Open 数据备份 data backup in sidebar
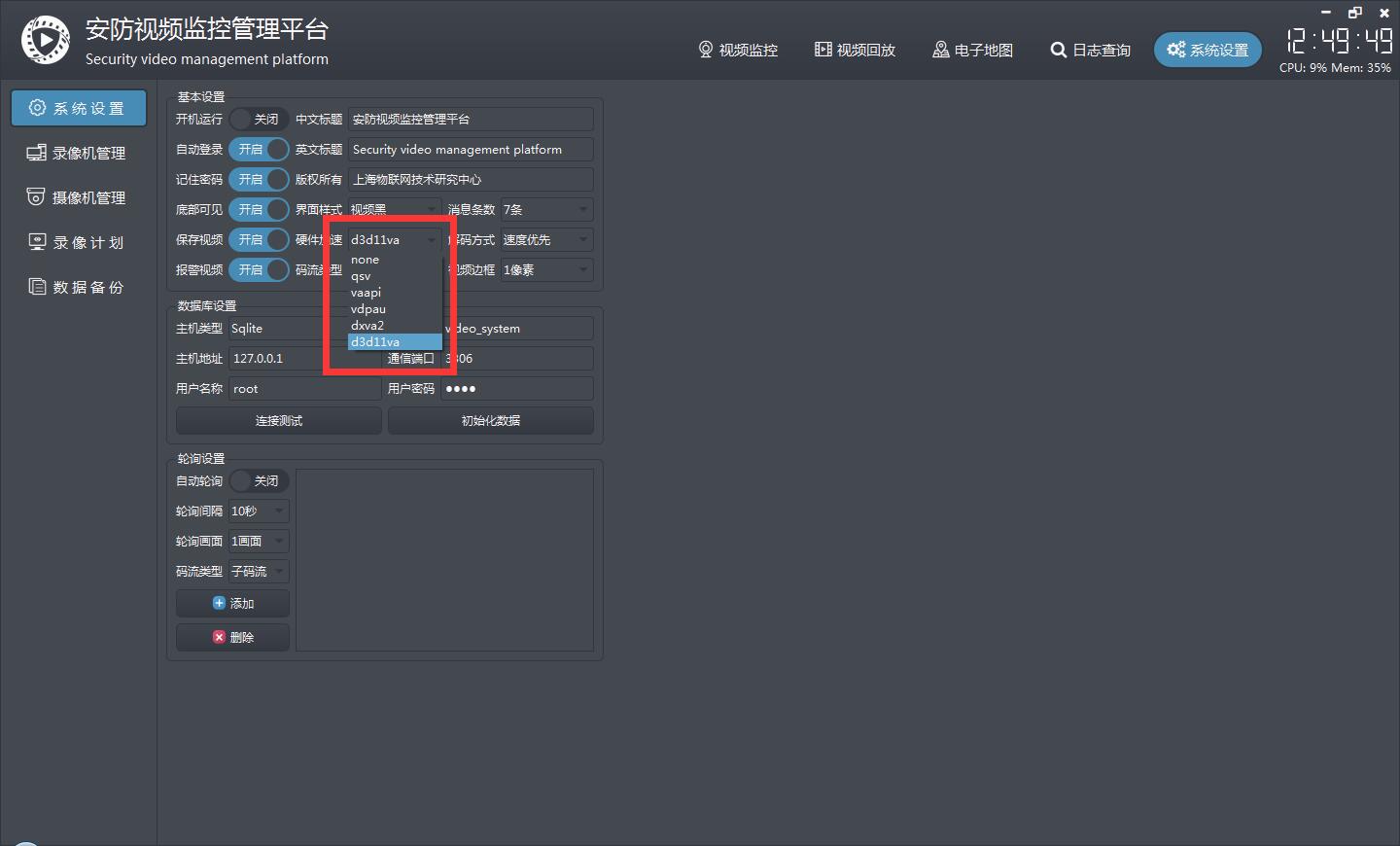 (x=78, y=287)
